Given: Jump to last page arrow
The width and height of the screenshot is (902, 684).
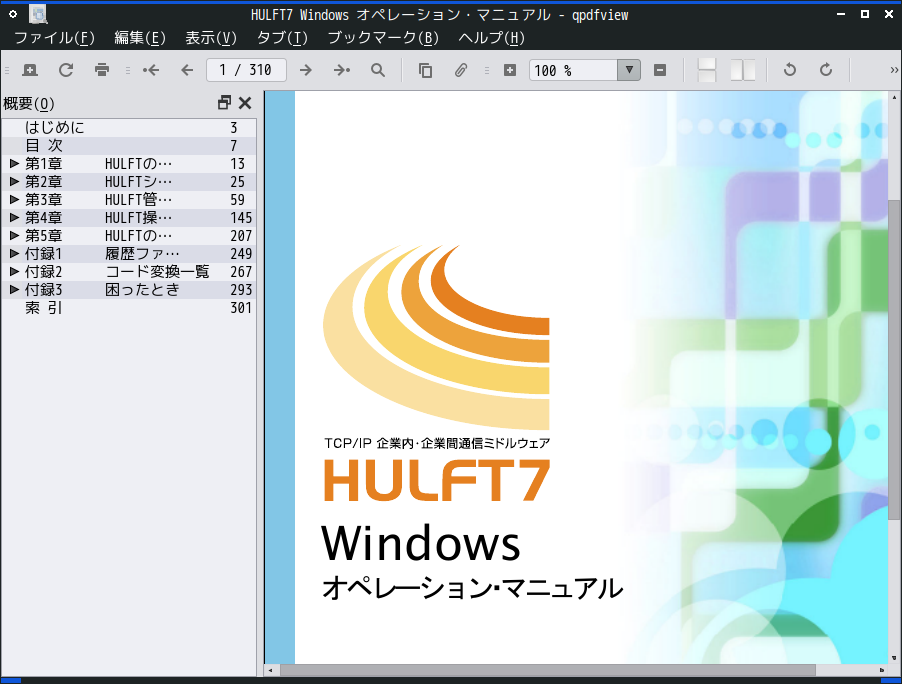Looking at the screenshot, I should (342, 70).
